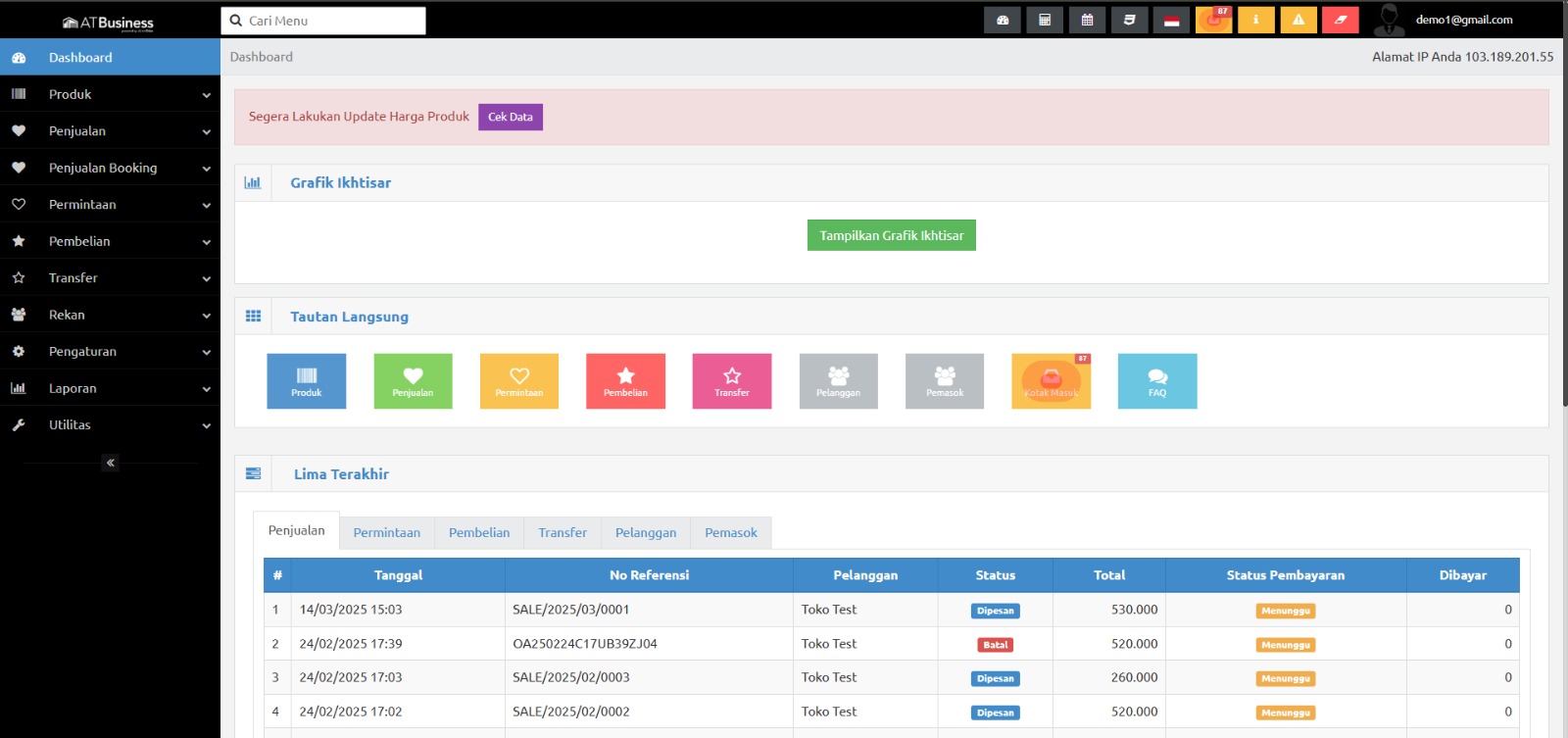This screenshot has width=1568, height=738.
Task: Expand the Penjualan Booking sidebar menu
Action: (110, 168)
